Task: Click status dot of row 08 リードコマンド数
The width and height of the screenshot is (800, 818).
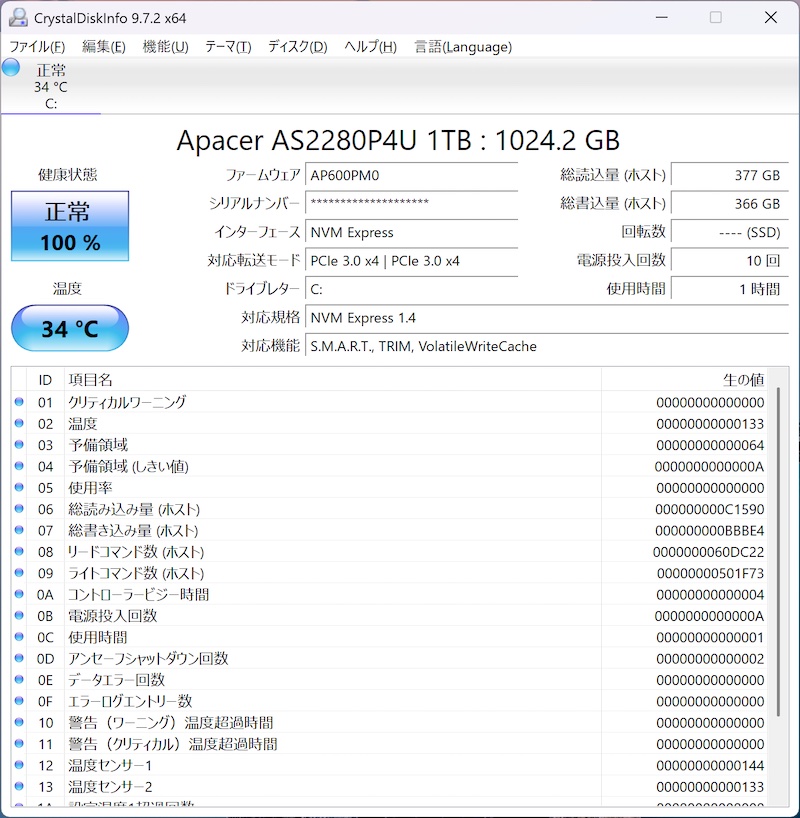Action: pyautogui.click(x=19, y=551)
